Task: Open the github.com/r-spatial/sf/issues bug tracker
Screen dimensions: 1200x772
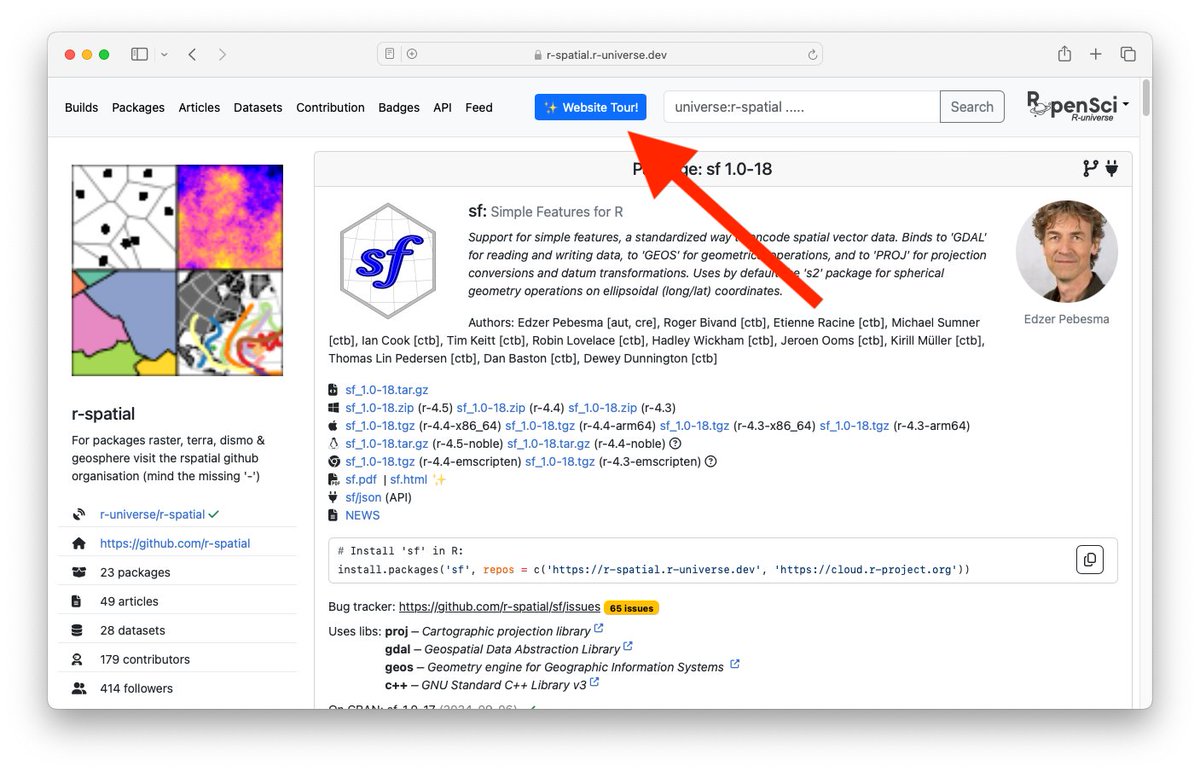Action: [x=499, y=606]
